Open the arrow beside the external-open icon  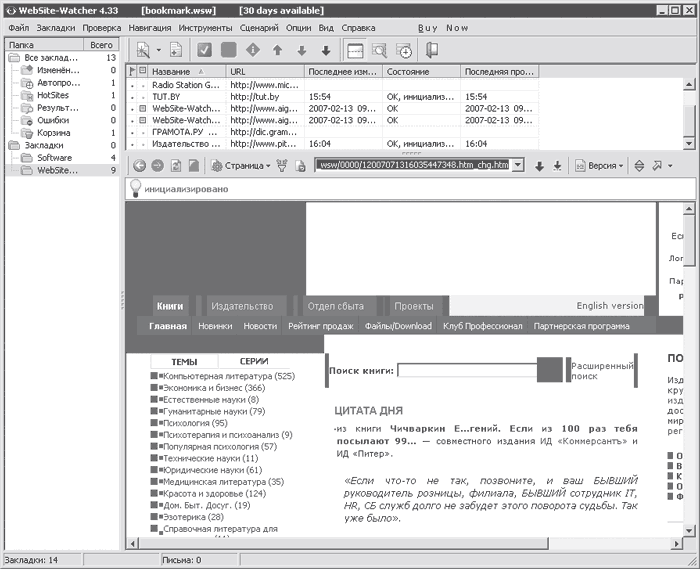click(x=670, y=166)
